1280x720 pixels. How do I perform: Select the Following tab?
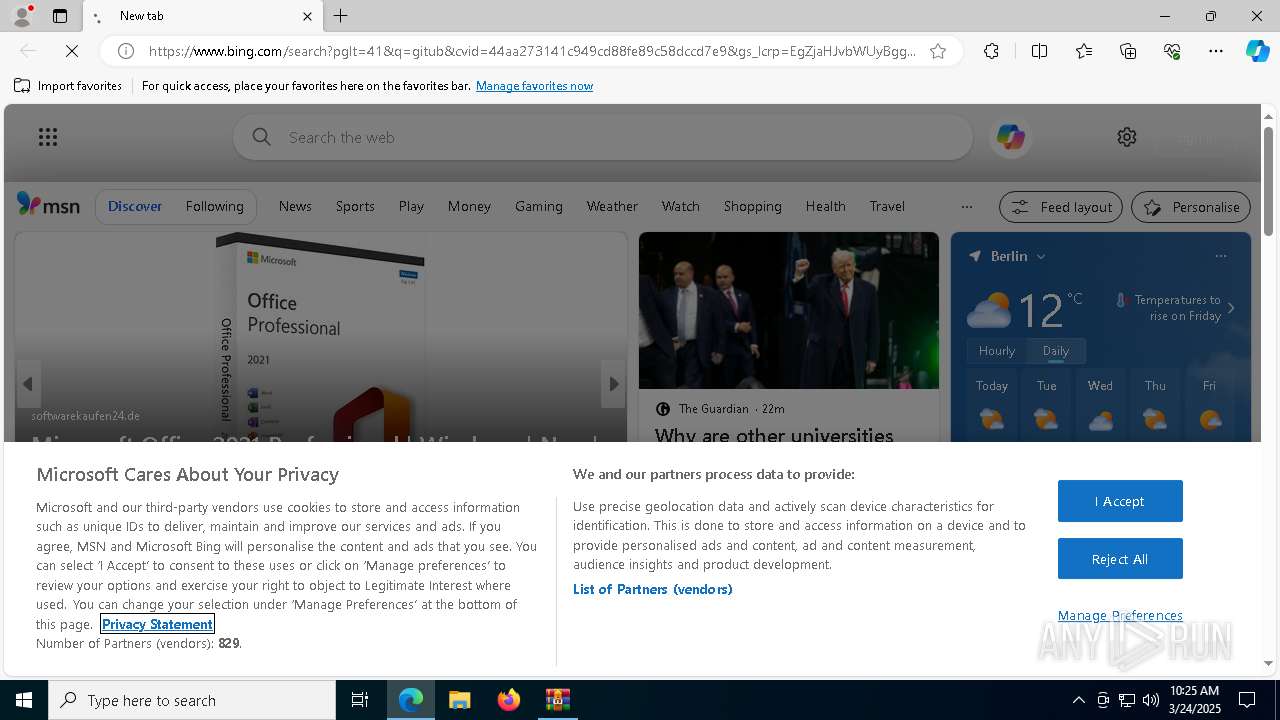[x=214, y=206]
